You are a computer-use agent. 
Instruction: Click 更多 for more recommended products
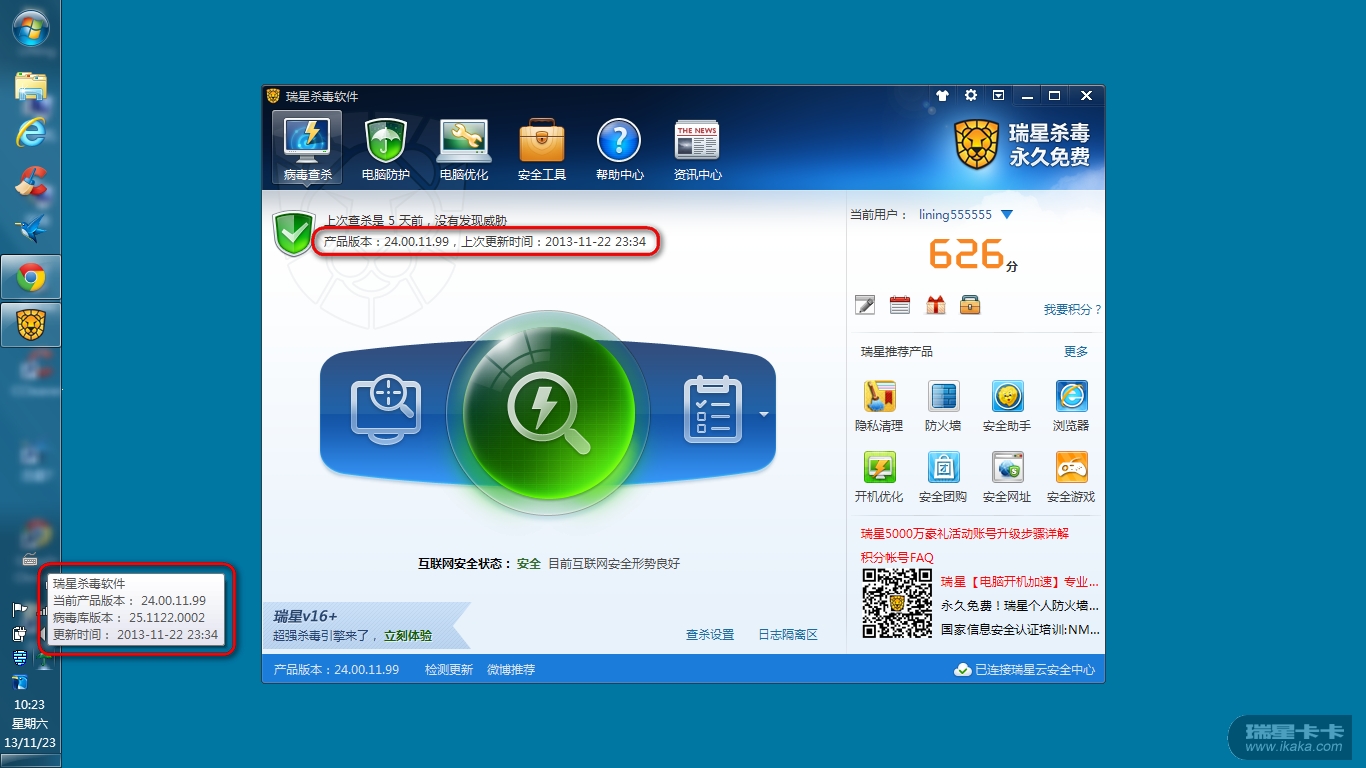click(x=1076, y=352)
